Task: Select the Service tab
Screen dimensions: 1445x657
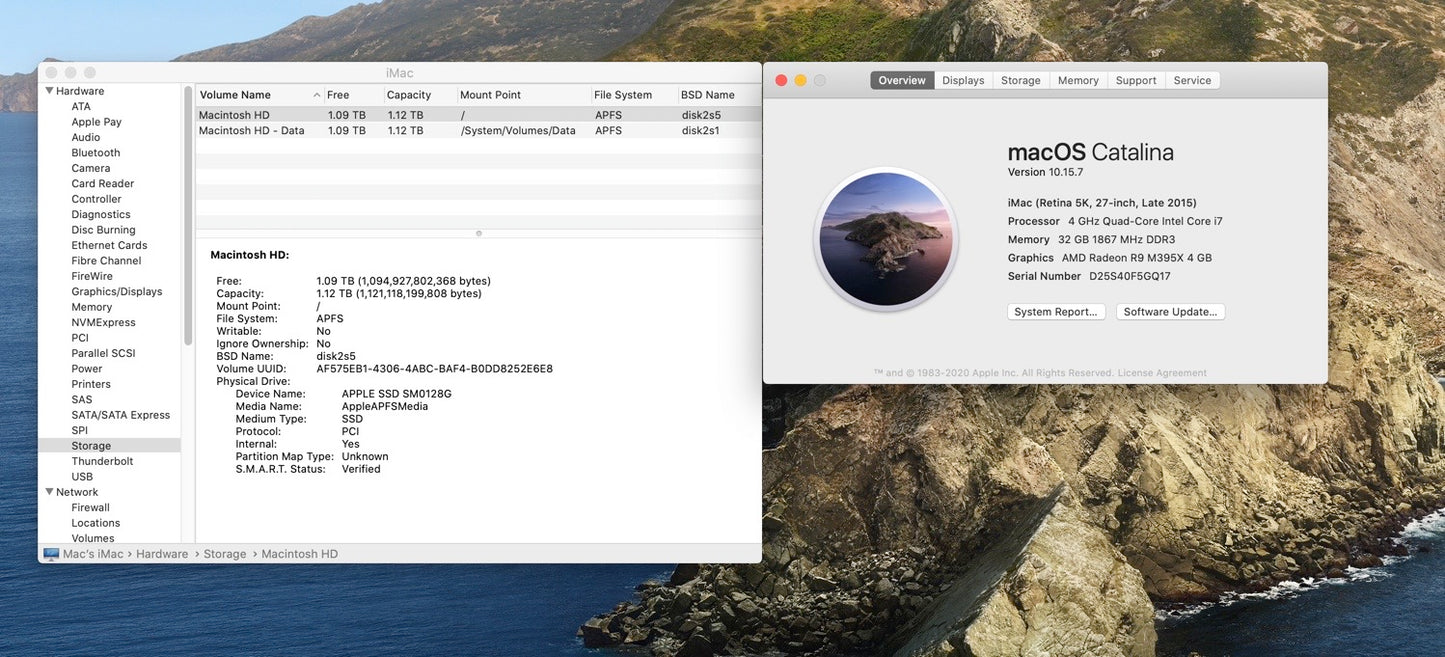Action: click(1192, 79)
